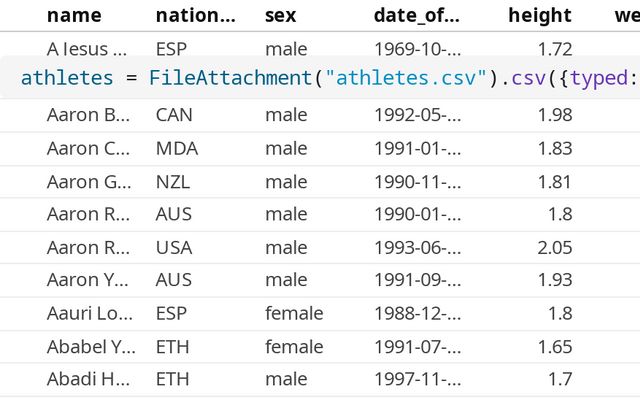Click the partially visible weight column header
Image resolution: width=640 pixels, height=400 pixels.
pos(626,15)
